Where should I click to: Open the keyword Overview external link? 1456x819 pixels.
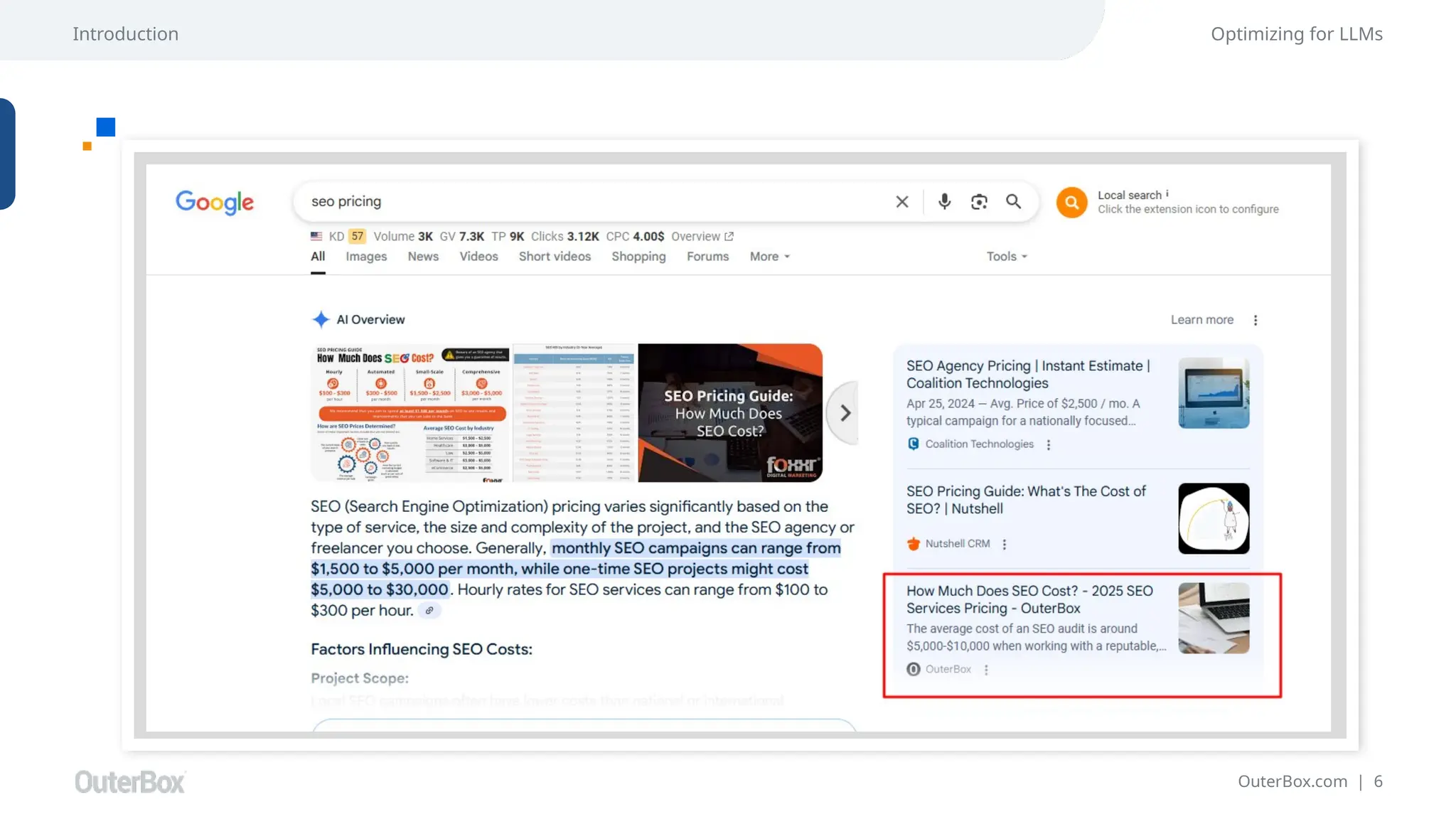(702, 237)
